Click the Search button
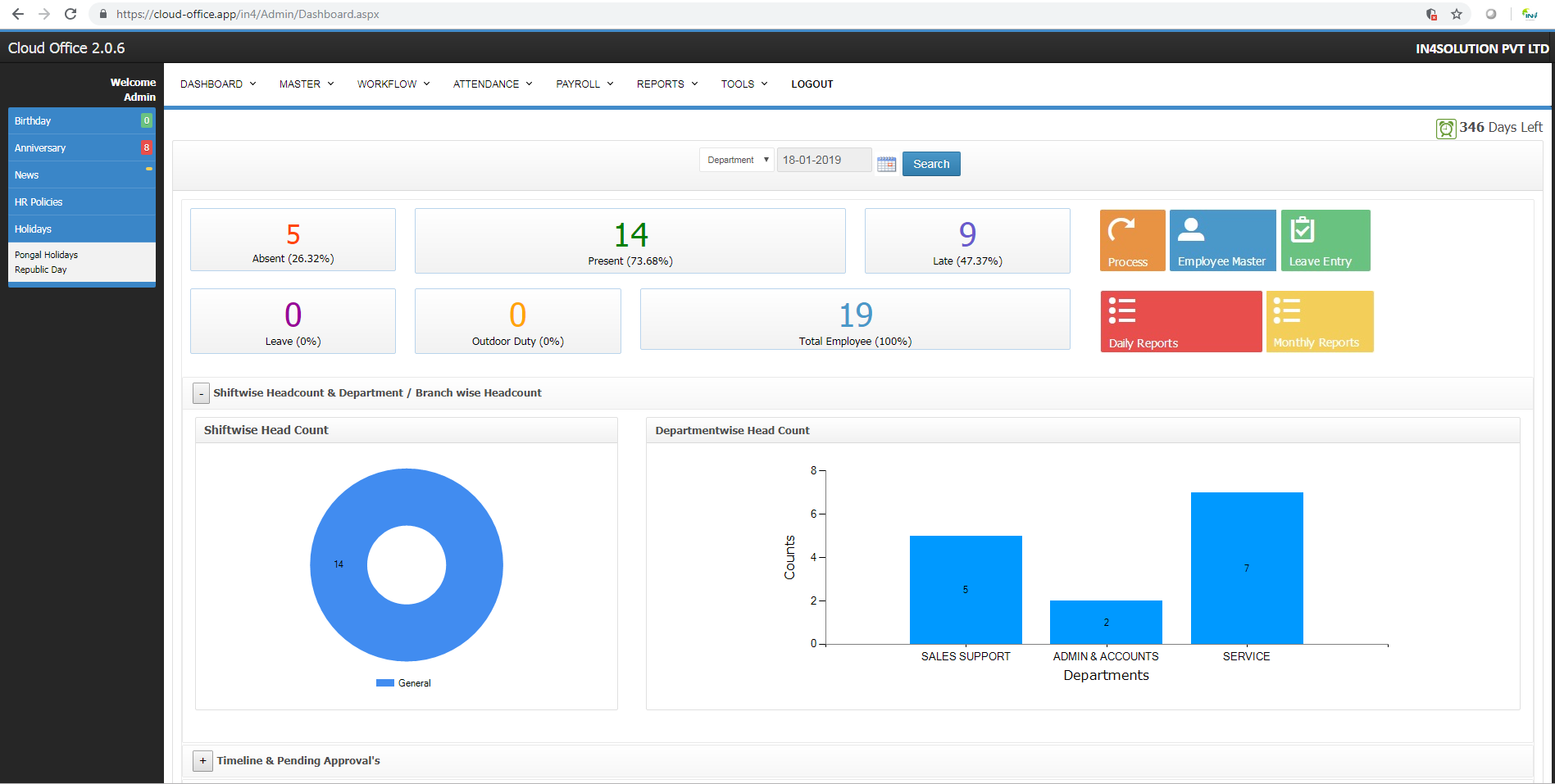Screen dimensions: 1555x784 pyautogui.click(x=931, y=164)
